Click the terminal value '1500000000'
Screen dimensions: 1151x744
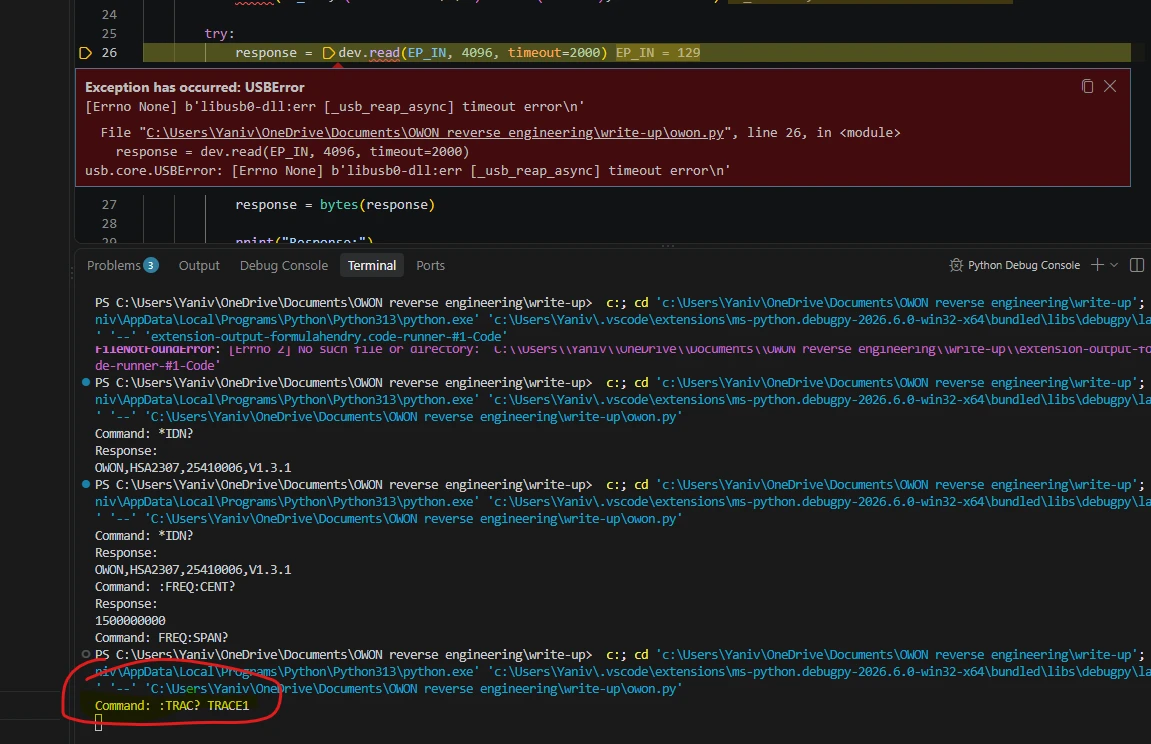pyautogui.click(x=130, y=621)
